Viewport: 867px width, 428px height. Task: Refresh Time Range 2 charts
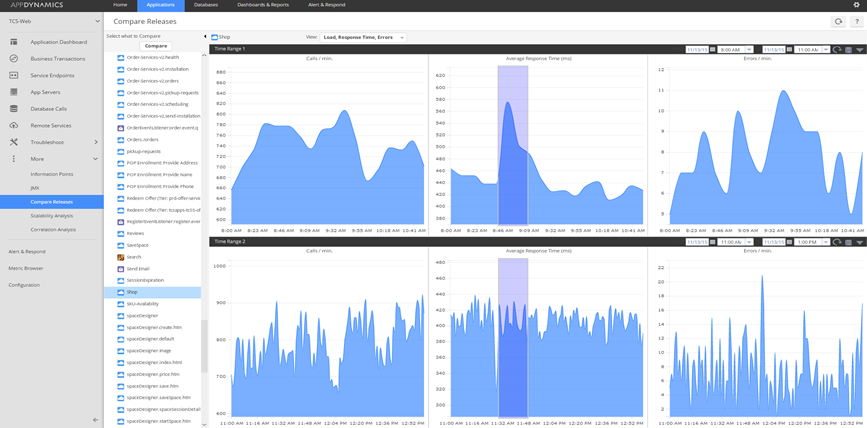[x=837, y=242]
